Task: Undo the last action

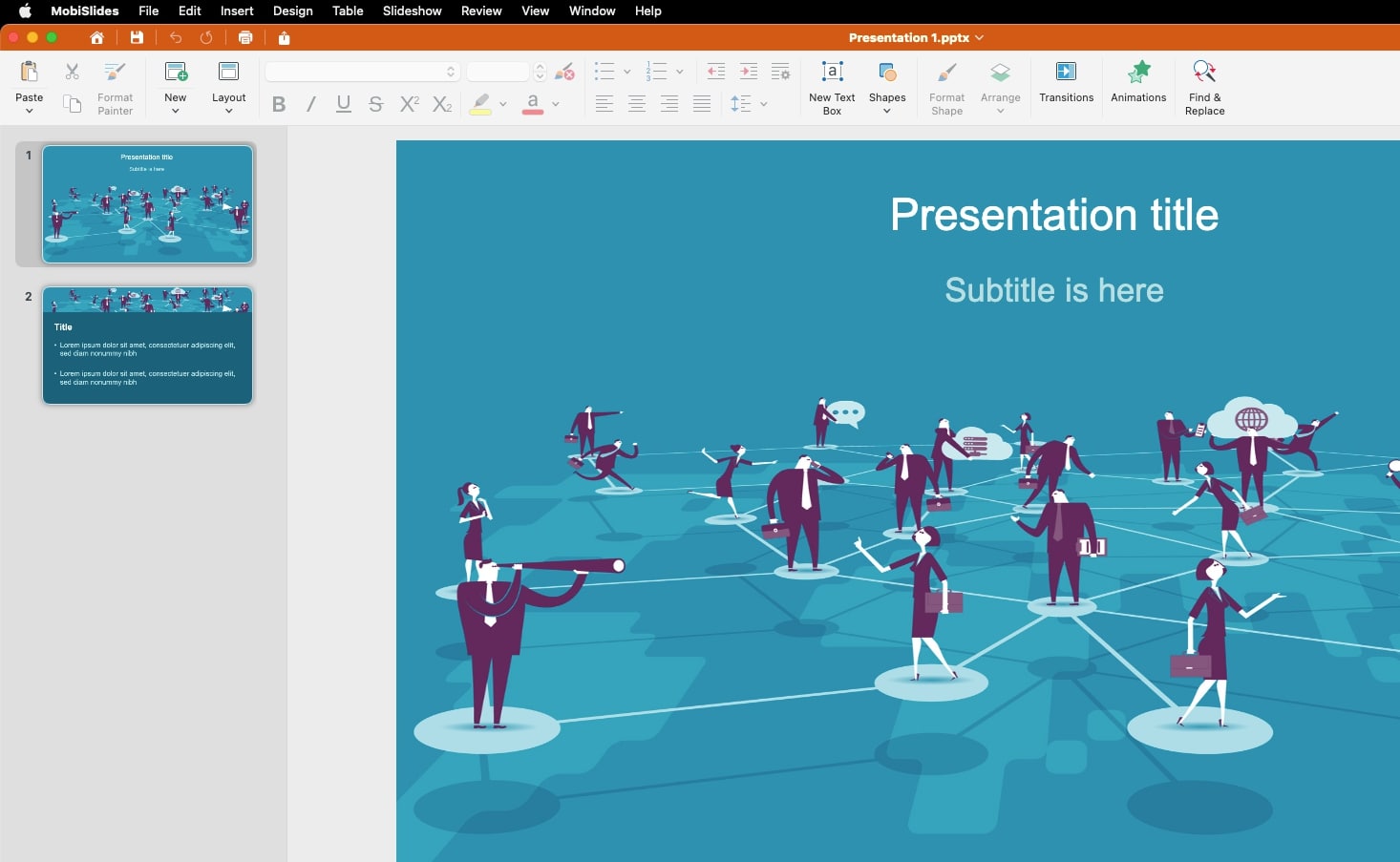Action: point(176,38)
